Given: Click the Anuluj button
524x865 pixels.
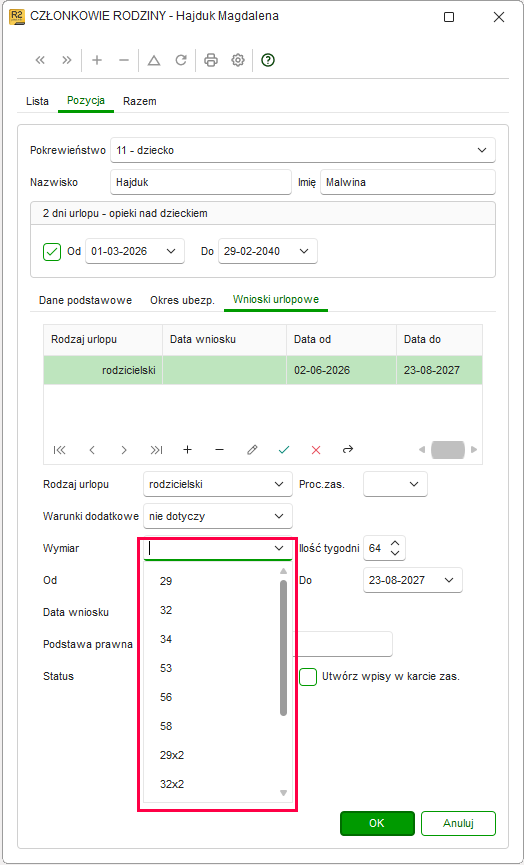Looking at the screenshot, I should point(458,824).
